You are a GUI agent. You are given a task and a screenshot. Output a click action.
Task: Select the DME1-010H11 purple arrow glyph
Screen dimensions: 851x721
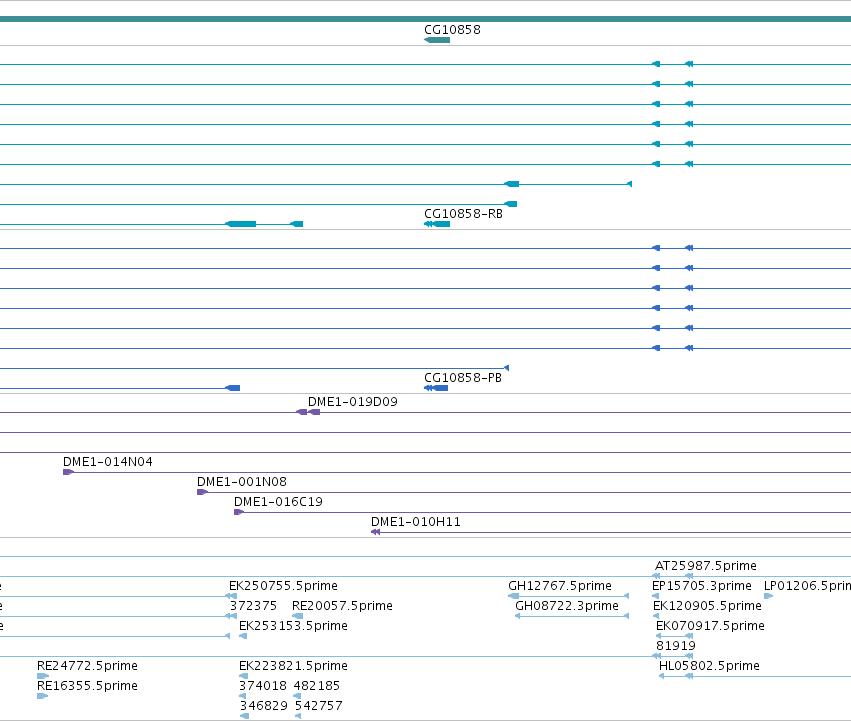[376, 533]
